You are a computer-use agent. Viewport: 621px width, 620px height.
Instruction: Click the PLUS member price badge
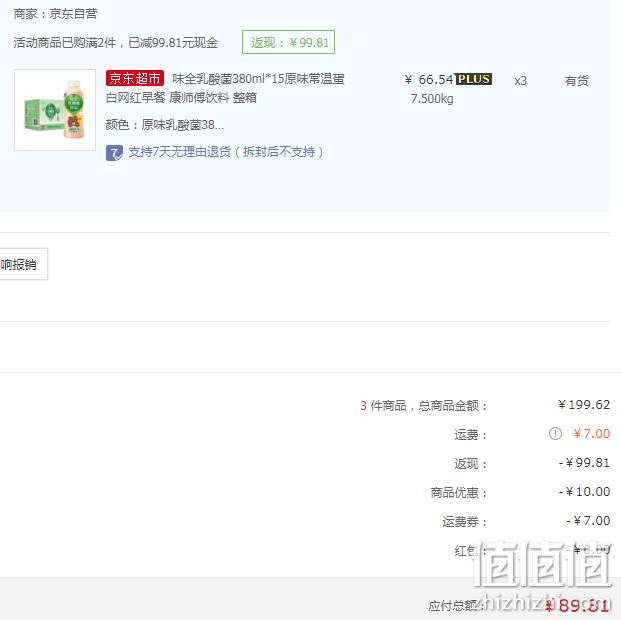click(x=473, y=79)
